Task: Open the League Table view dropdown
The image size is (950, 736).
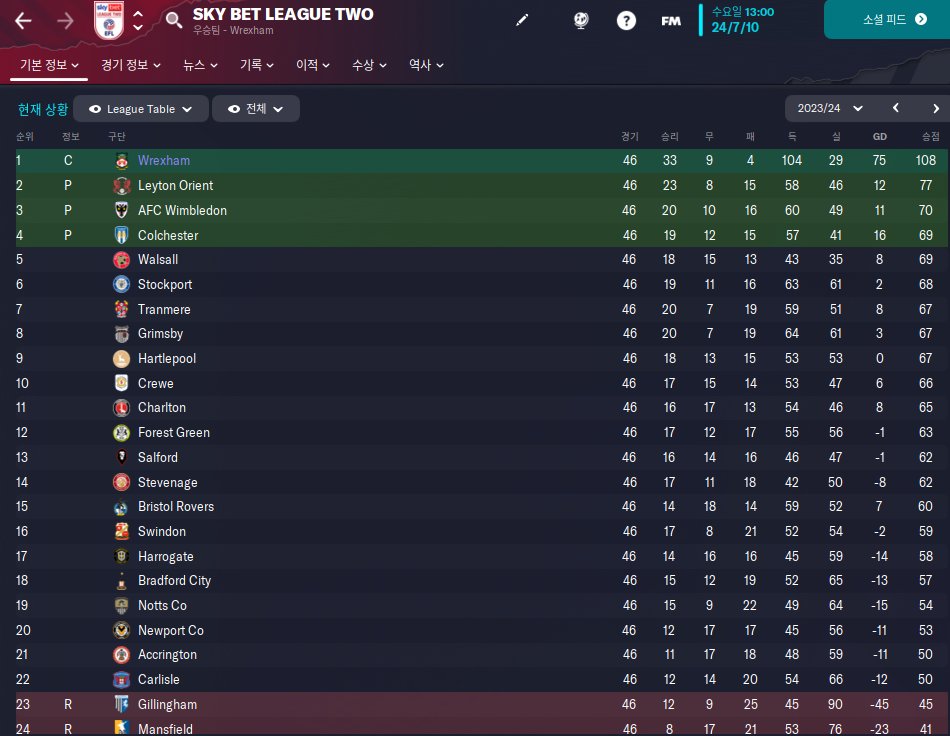Action: click(140, 109)
